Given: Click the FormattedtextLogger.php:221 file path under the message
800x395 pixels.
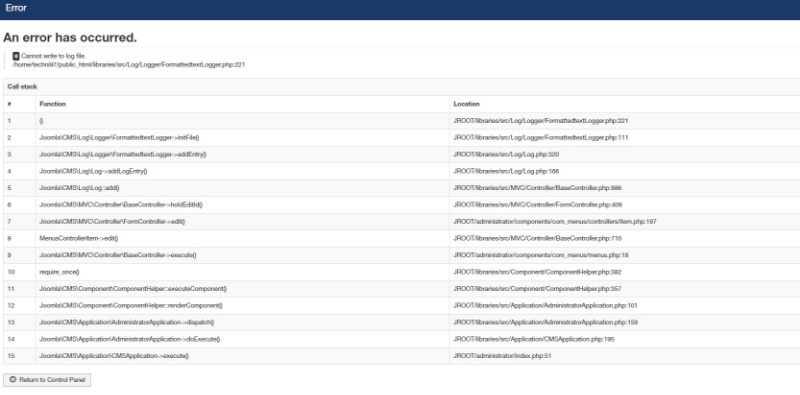Looking at the screenshot, I should click(129, 65).
